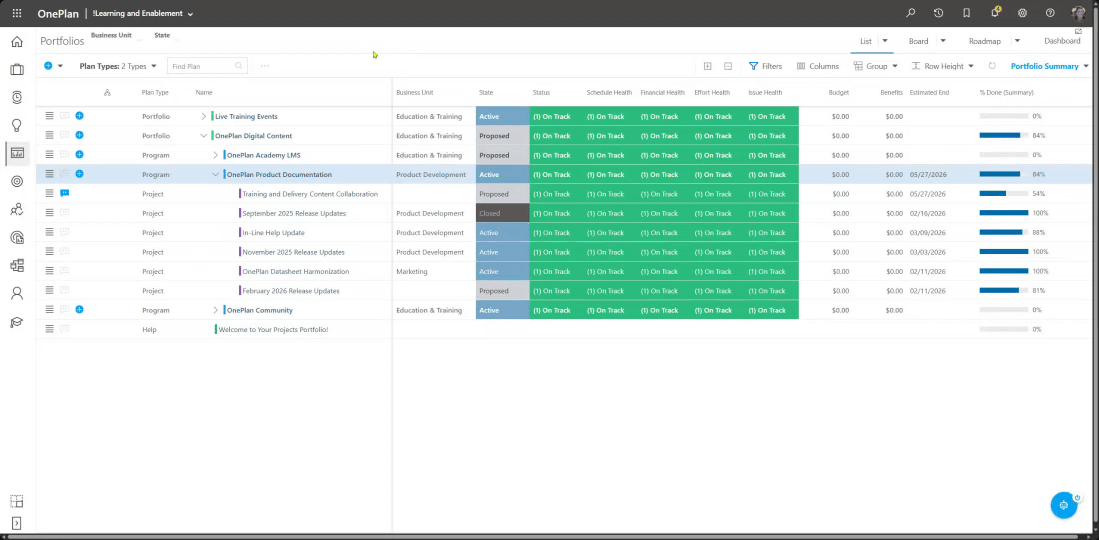Click the Find Plan search field
This screenshot has height=540, width=1099.
point(201,66)
